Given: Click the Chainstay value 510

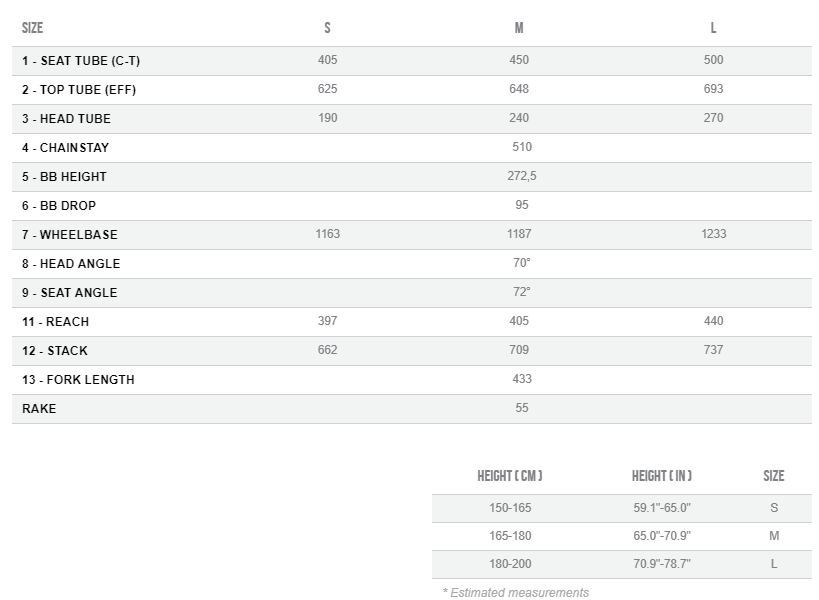Looking at the screenshot, I should [x=521, y=147].
